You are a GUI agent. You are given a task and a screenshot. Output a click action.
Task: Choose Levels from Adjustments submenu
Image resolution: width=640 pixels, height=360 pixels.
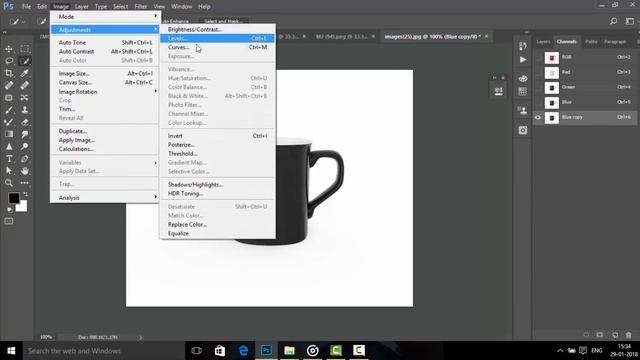218,38
